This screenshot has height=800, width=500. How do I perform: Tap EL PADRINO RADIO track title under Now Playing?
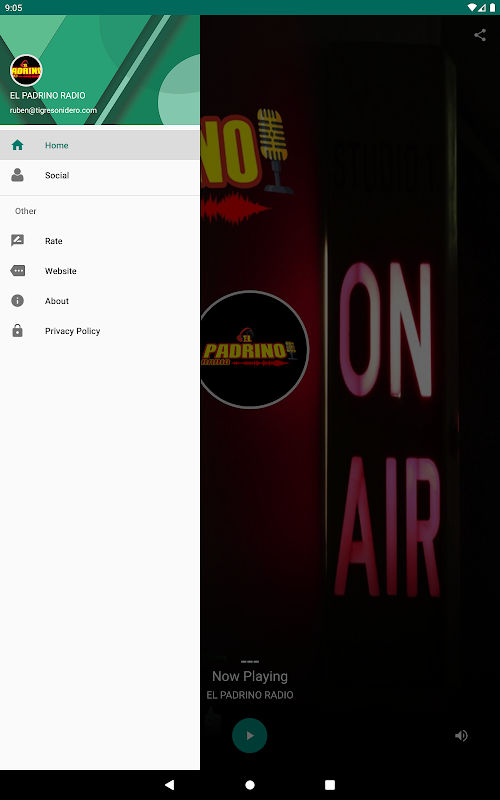[x=250, y=695]
